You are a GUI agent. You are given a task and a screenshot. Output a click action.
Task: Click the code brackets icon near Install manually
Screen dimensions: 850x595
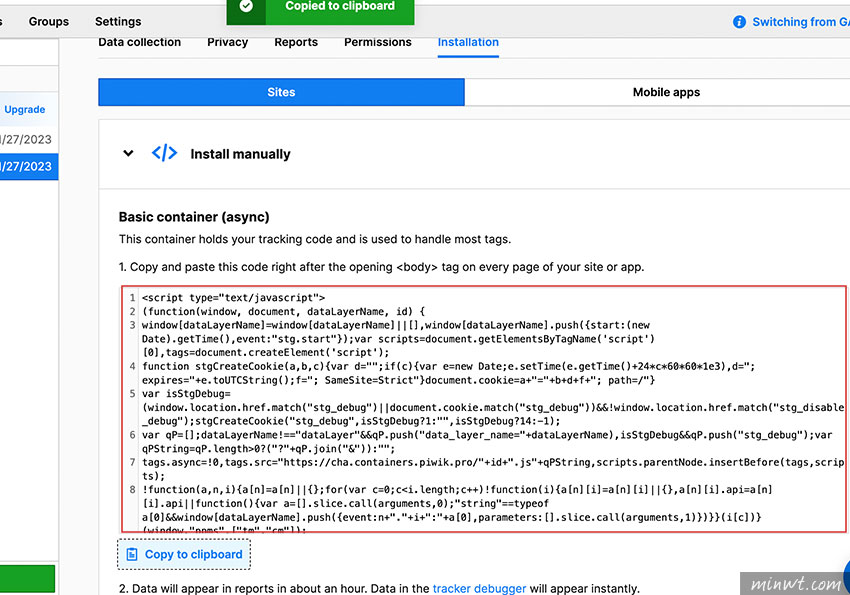click(164, 154)
